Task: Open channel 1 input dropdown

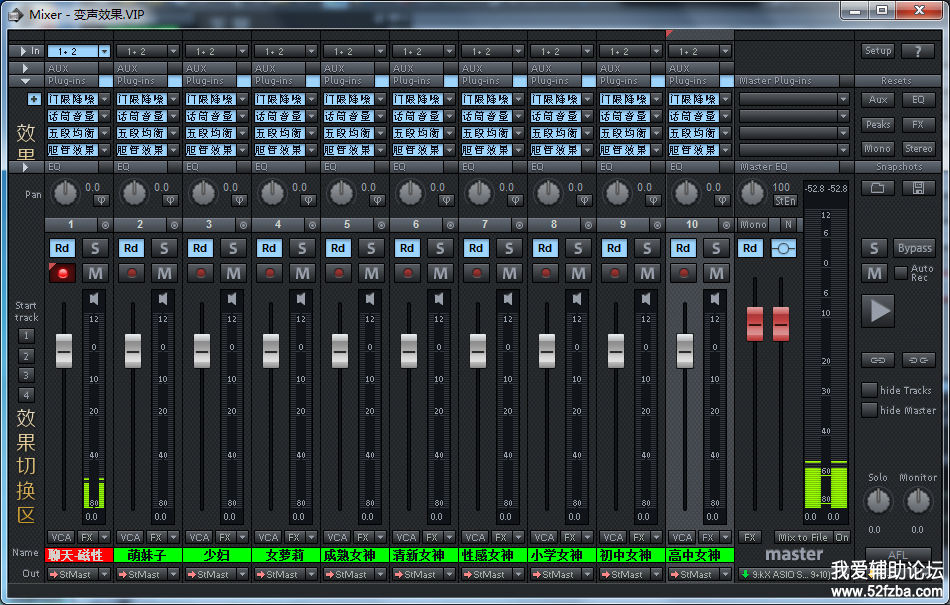Action: coord(104,51)
